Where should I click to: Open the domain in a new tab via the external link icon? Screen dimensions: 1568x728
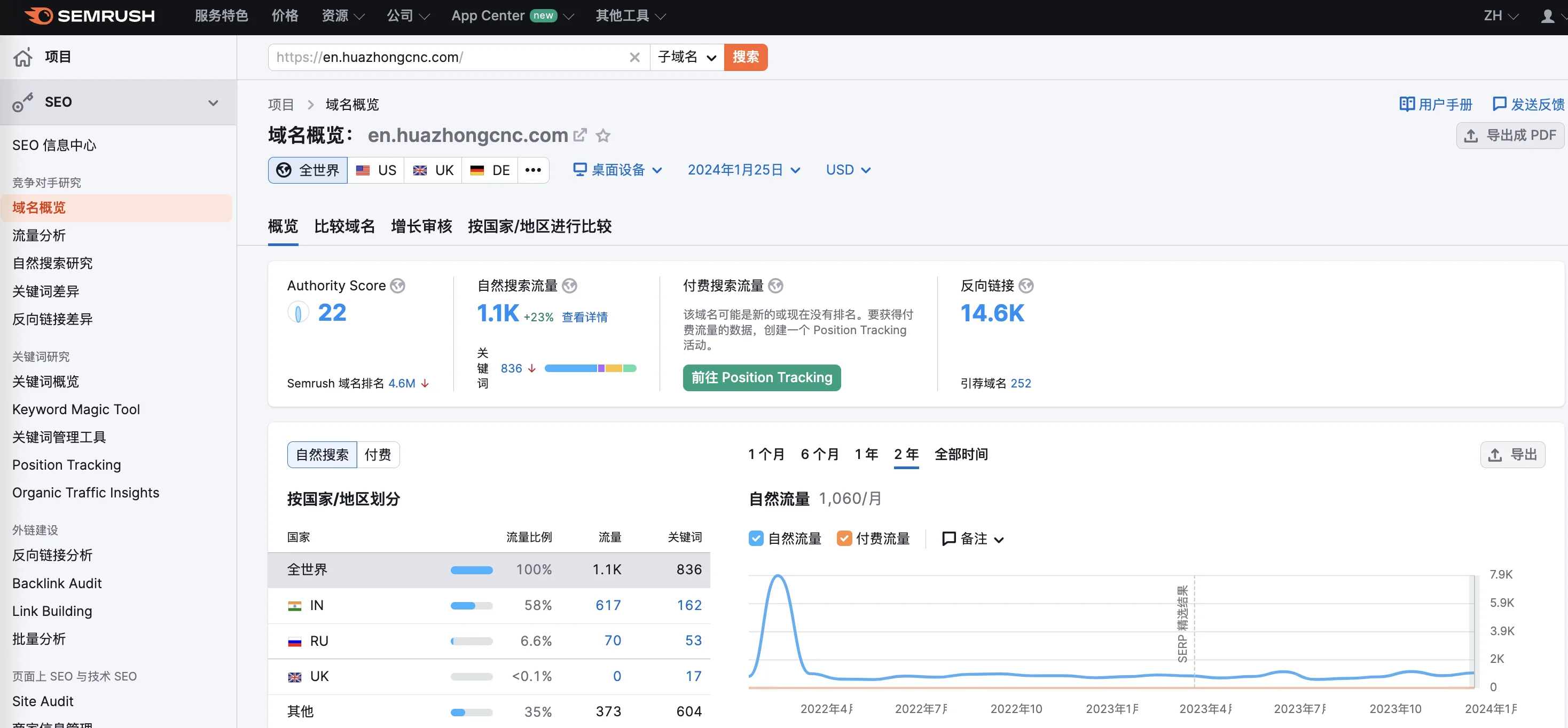click(x=580, y=135)
